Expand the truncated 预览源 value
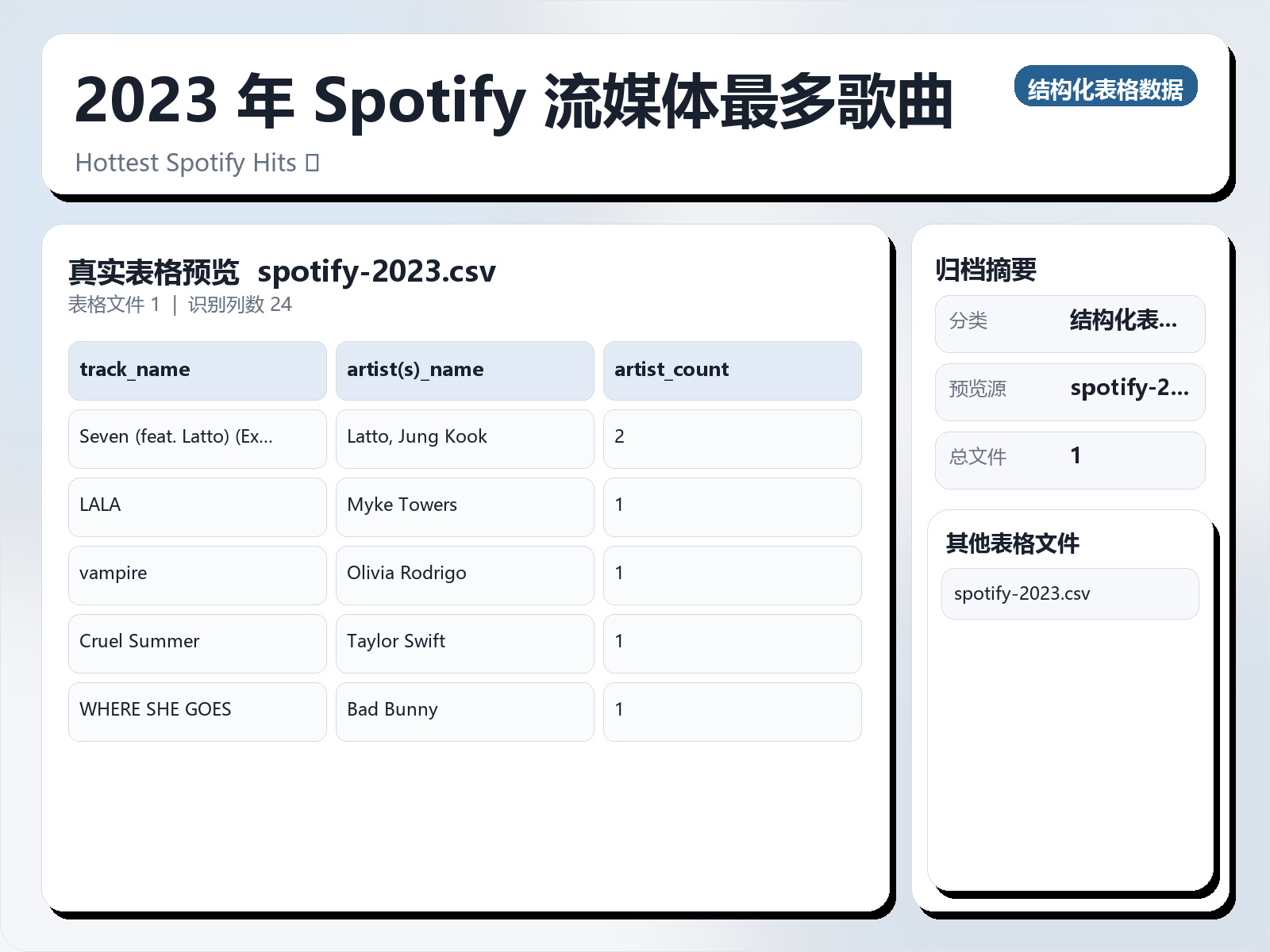Viewport: 1270px width, 952px height. tap(1131, 389)
